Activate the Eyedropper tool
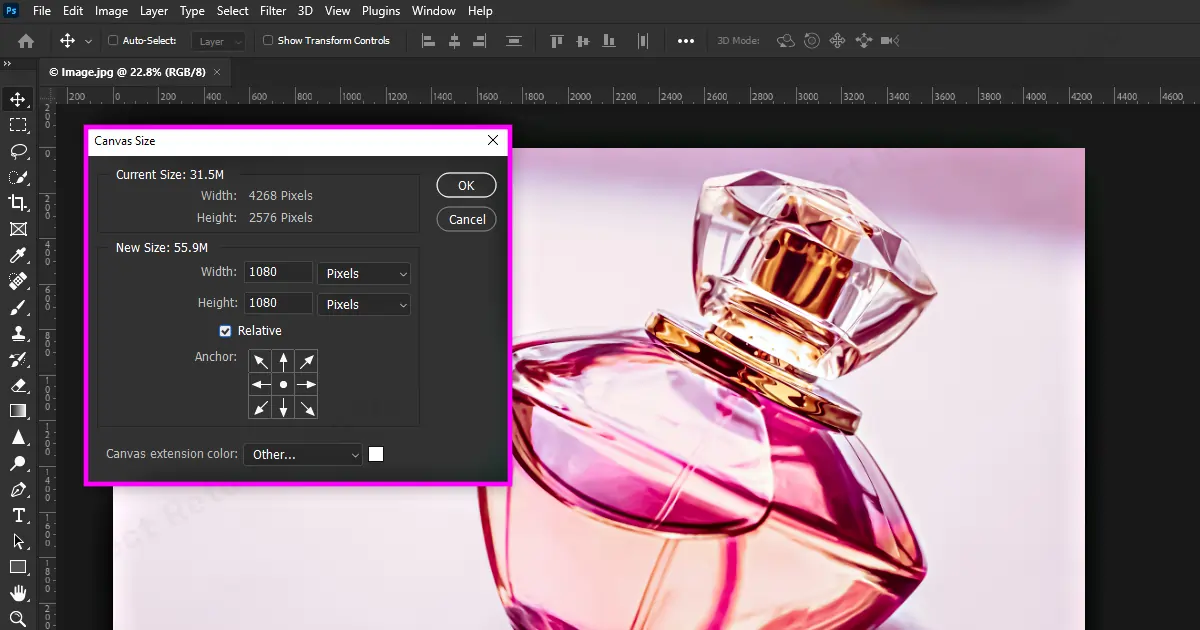The width and height of the screenshot is (1200, 630). (20, 255)
